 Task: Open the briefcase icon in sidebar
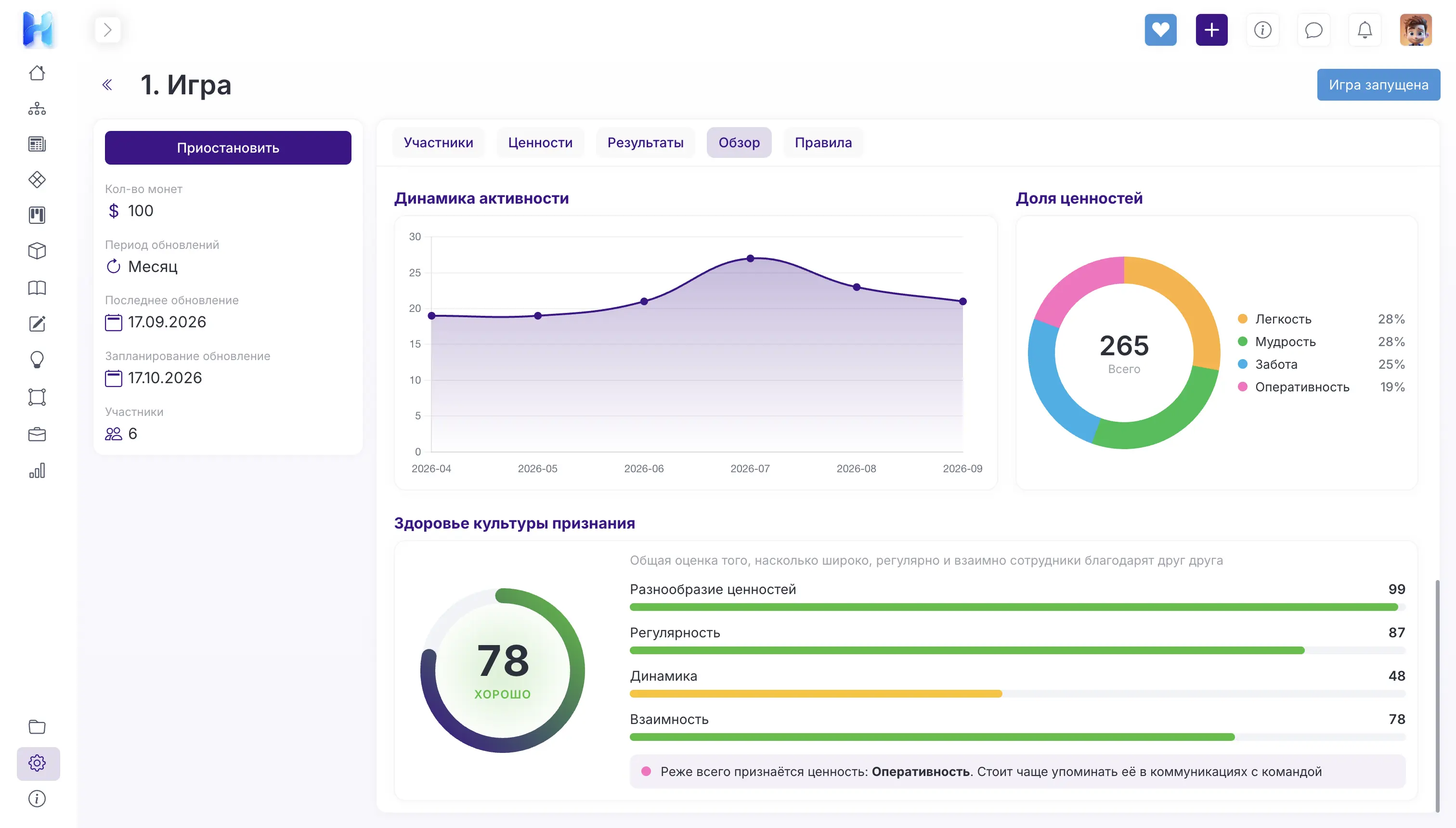tap(37, 435)
